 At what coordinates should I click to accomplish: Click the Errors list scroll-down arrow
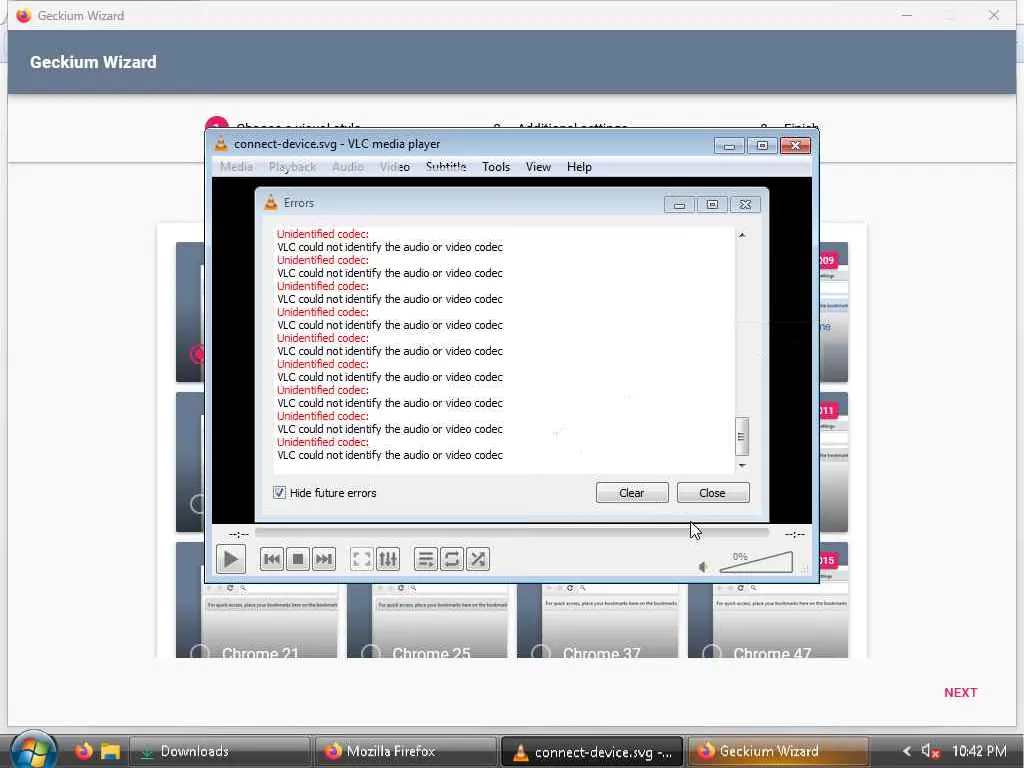tap(742, 466)
